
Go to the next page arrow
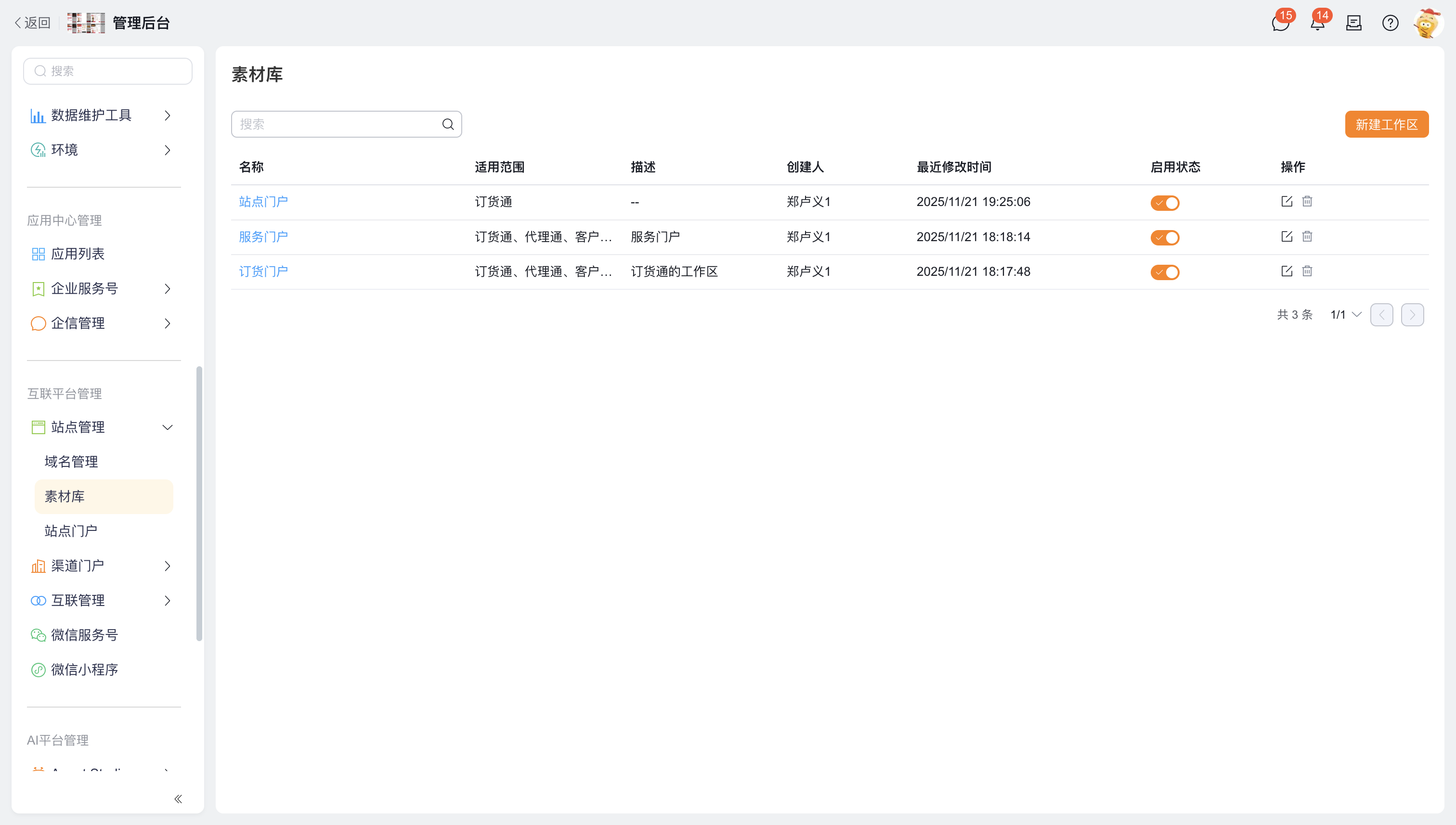1412,314
